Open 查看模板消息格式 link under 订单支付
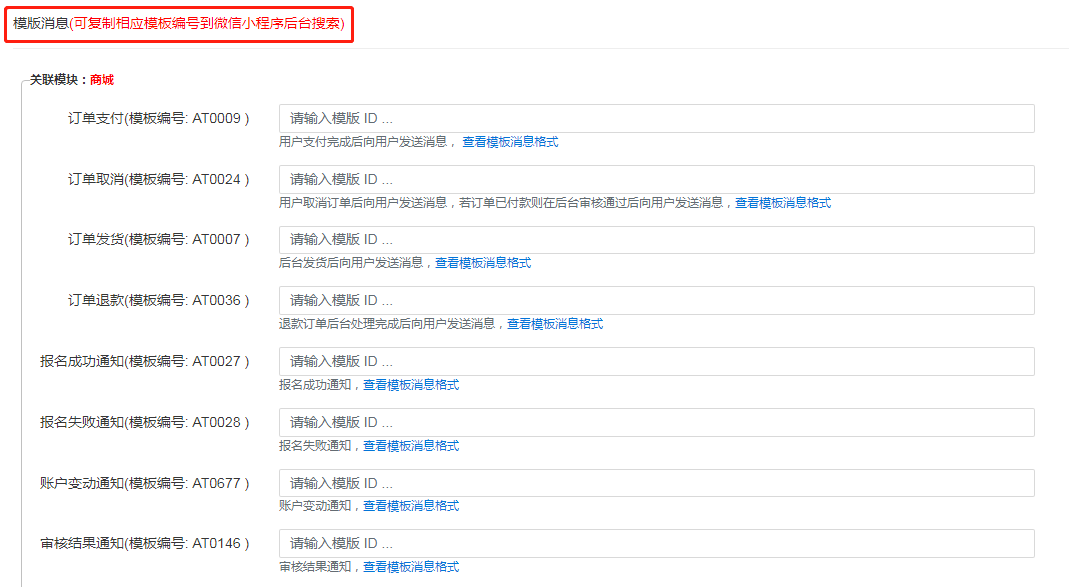 [x=510, y=142]
